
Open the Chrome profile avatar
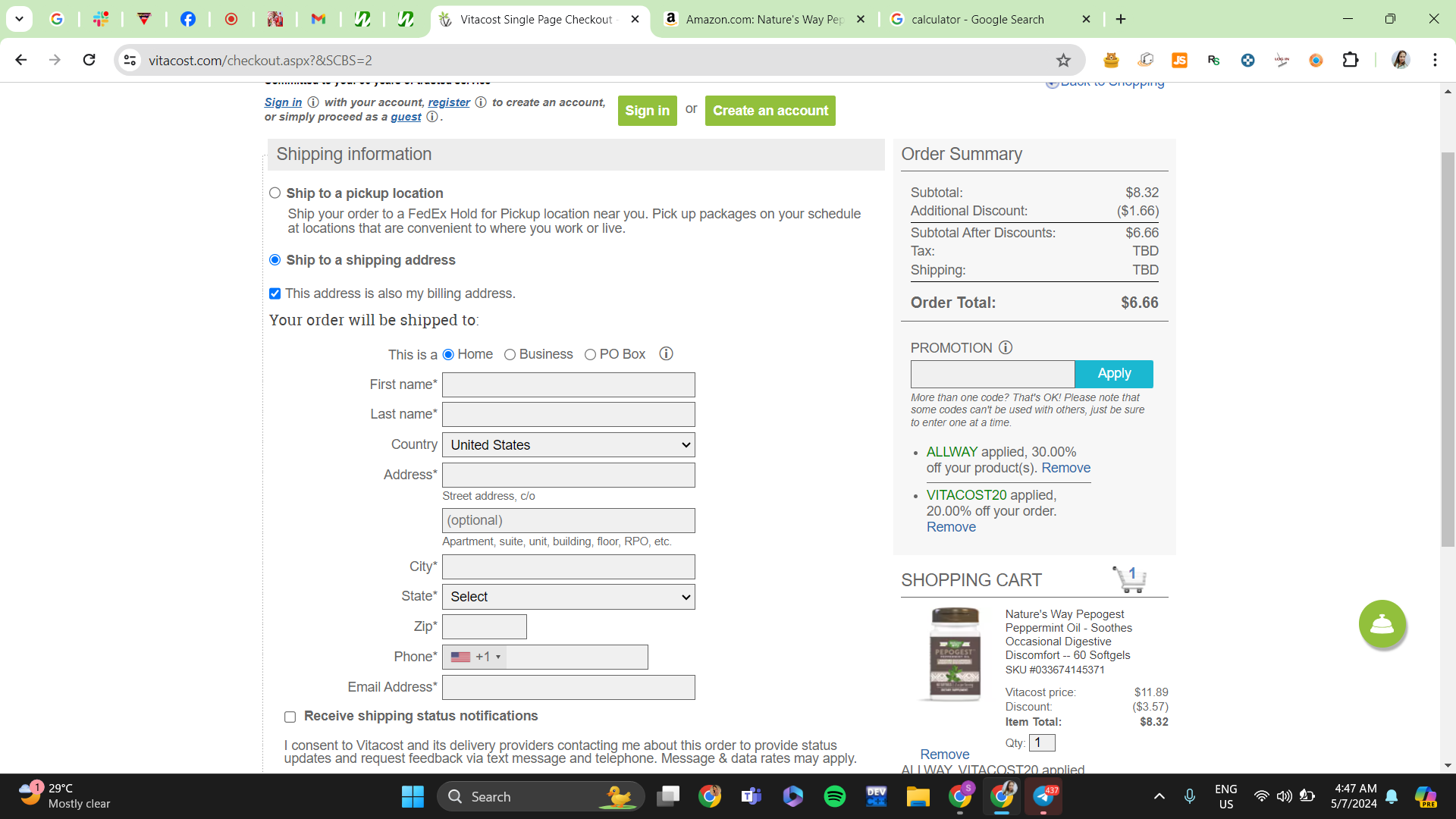1401,60
